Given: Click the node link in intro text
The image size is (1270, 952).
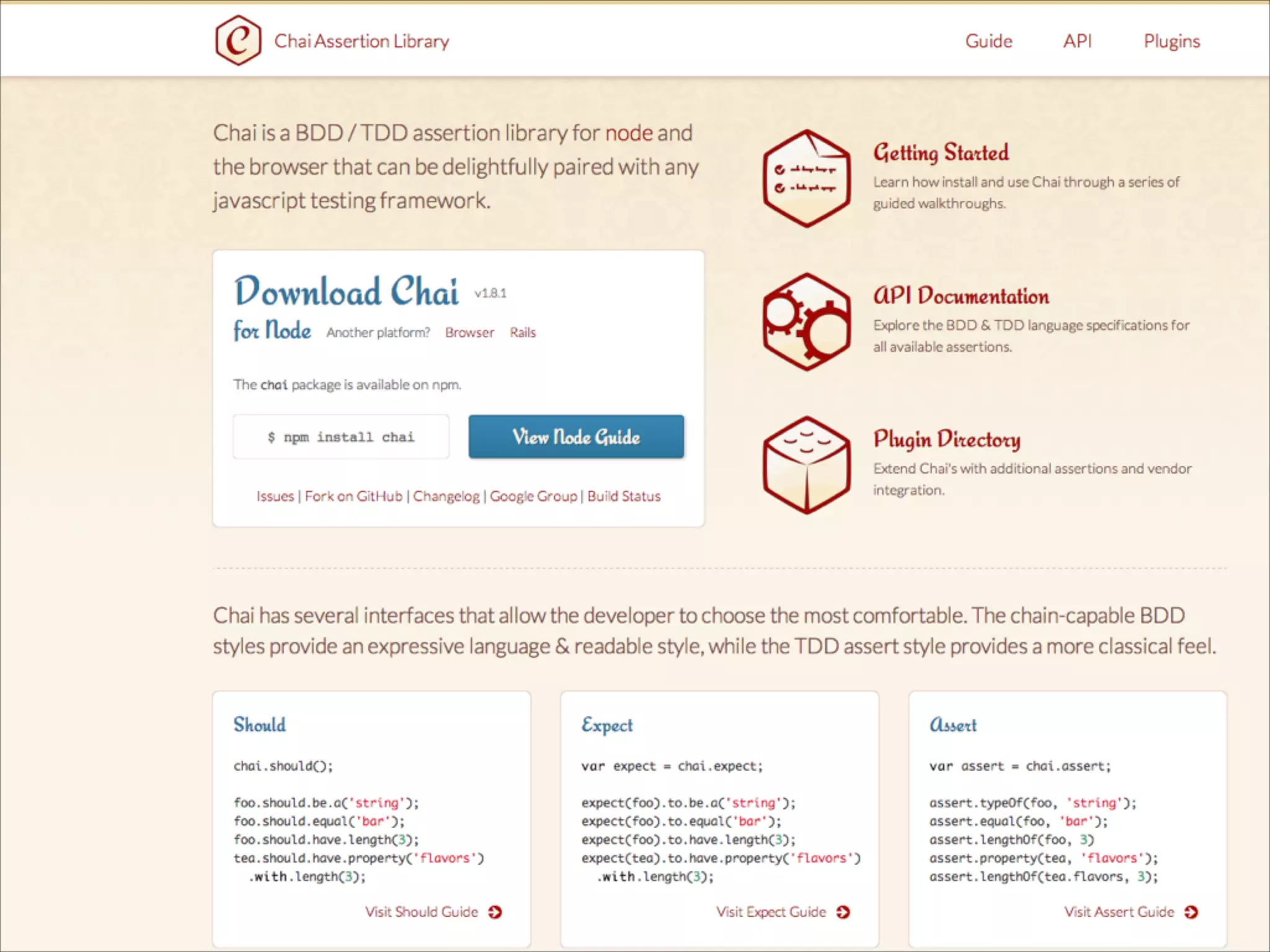Looking at the screenshot, I should click(629, 133).
